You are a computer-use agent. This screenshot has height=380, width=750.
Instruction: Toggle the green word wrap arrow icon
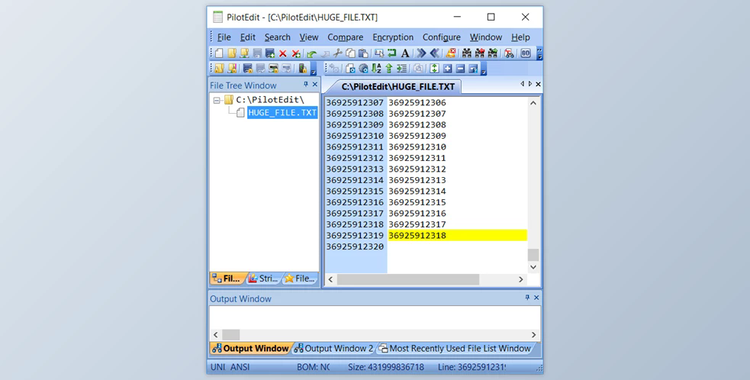click(392, 53)
